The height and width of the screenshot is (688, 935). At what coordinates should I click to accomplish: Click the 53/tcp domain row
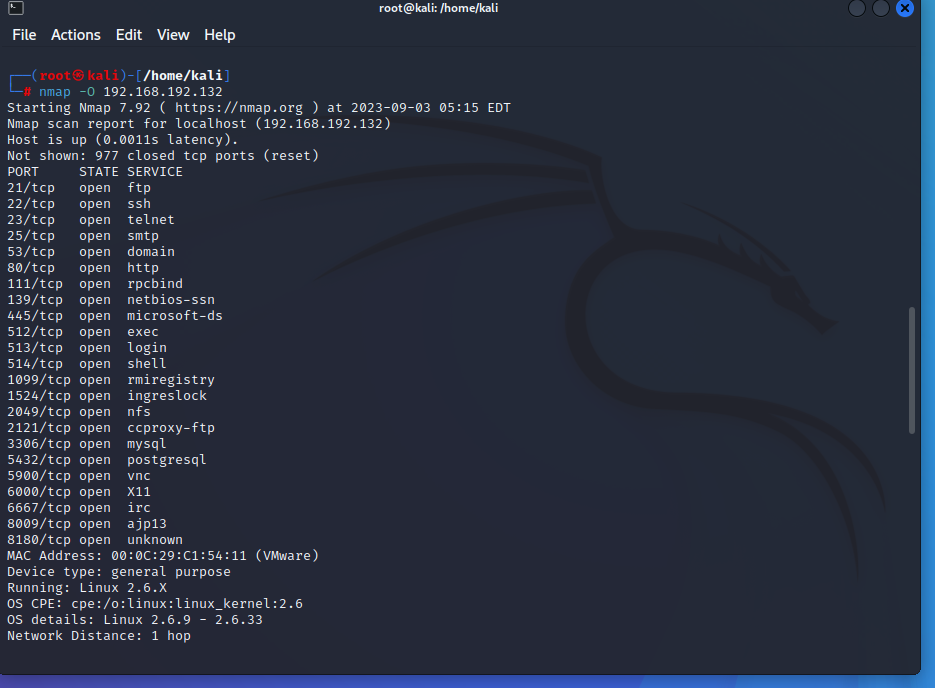point(91,252)
